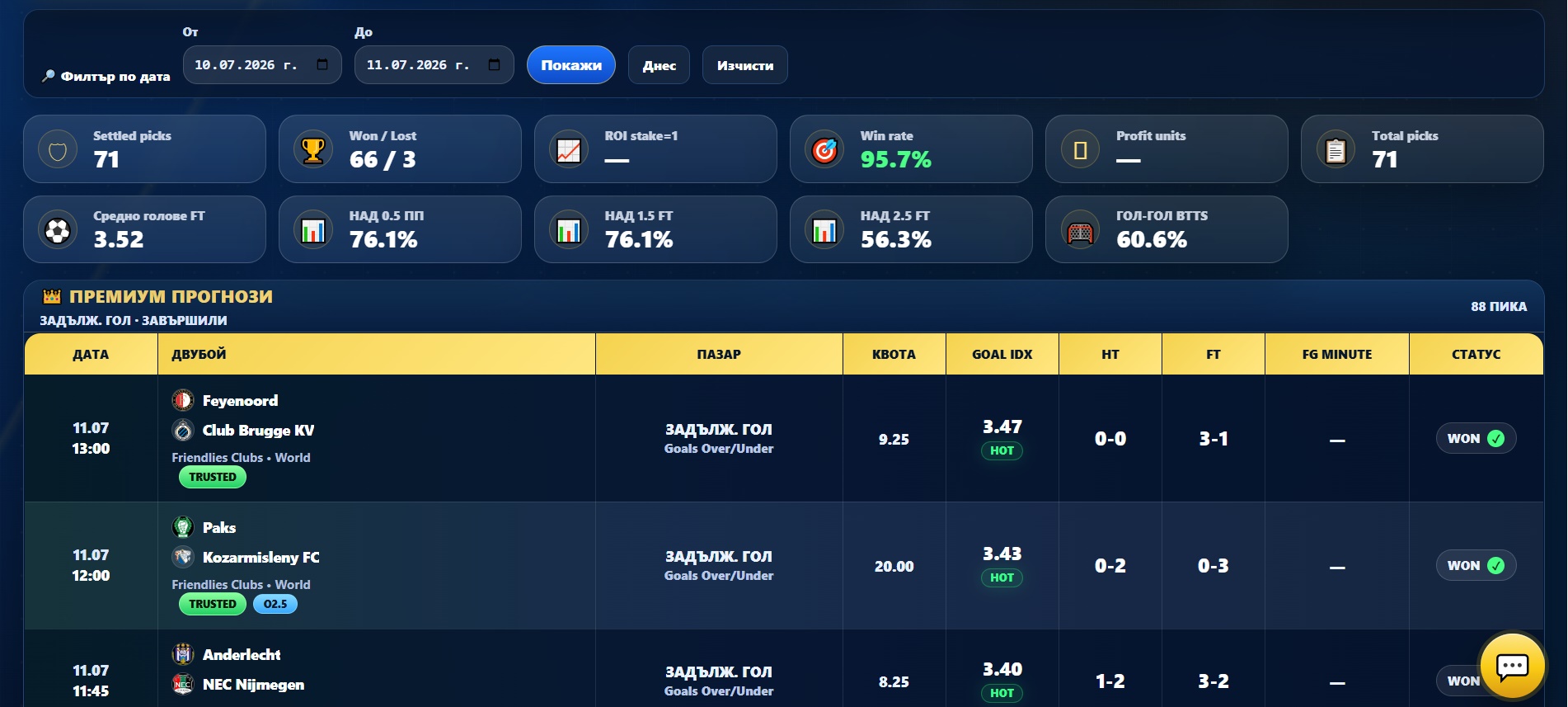This screenshot has height=707, width=1568.
Task: Click the Win rate value 95.7%
Action: [x=896, y=160]
